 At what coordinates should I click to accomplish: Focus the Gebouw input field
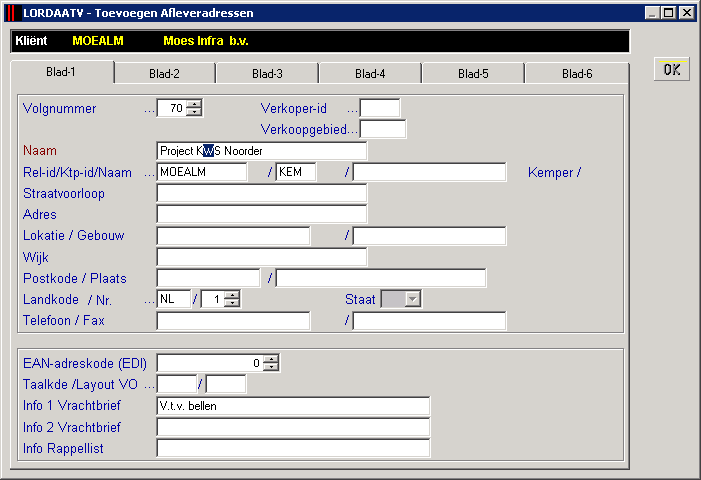pos(429,236)
